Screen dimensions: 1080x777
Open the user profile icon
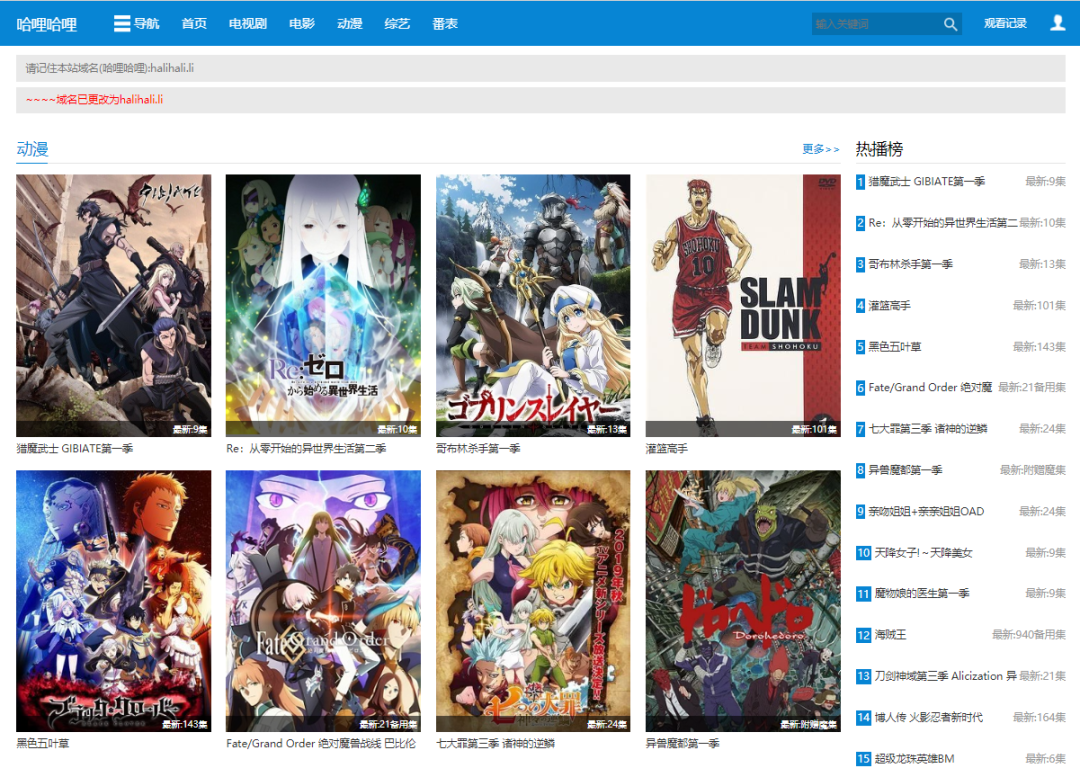point(1057,23)
